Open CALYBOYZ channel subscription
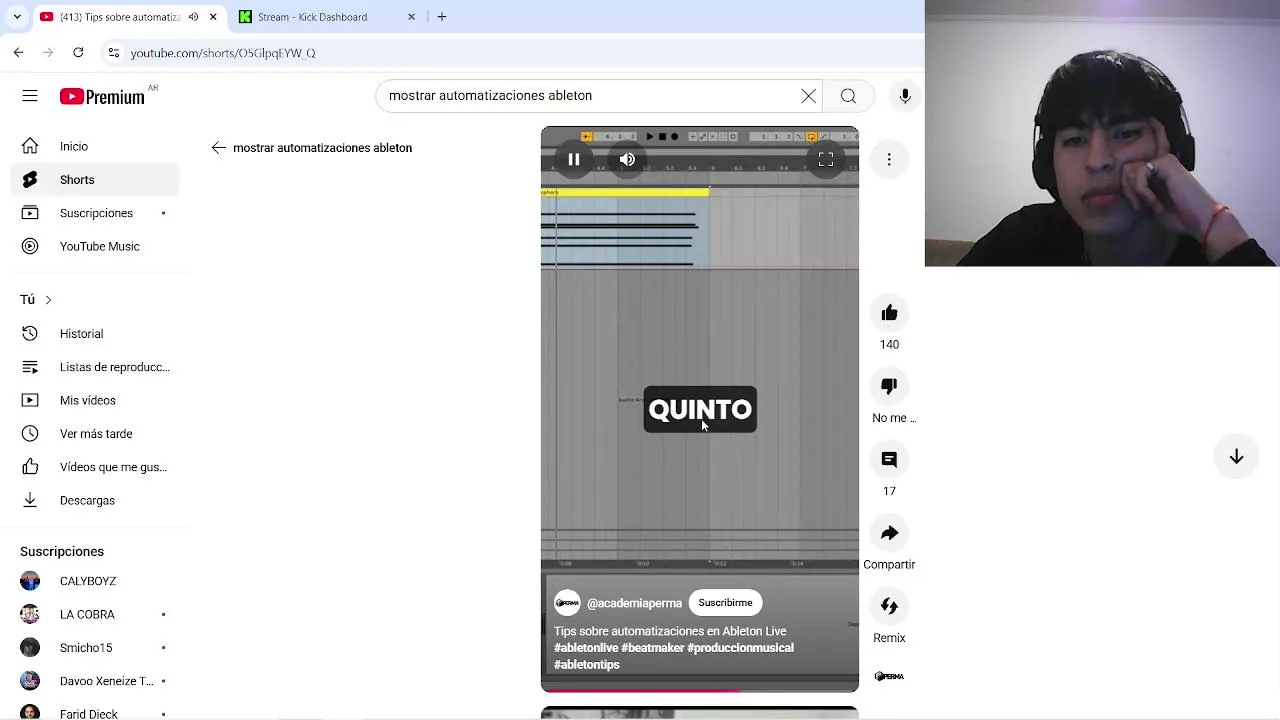 [x=96, y=581]
